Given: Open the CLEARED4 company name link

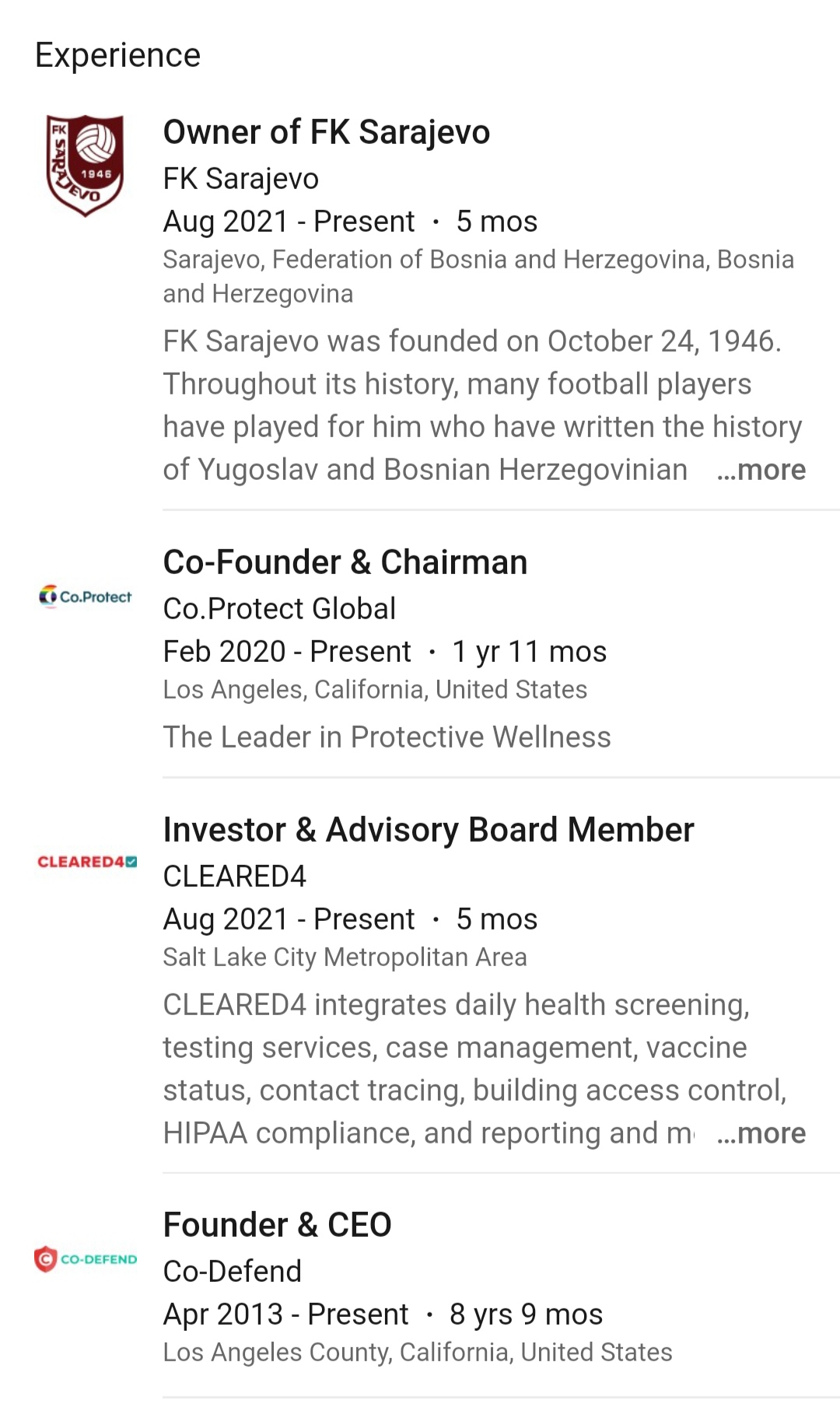Looking at the screenshot, I should tap(235, 877).
